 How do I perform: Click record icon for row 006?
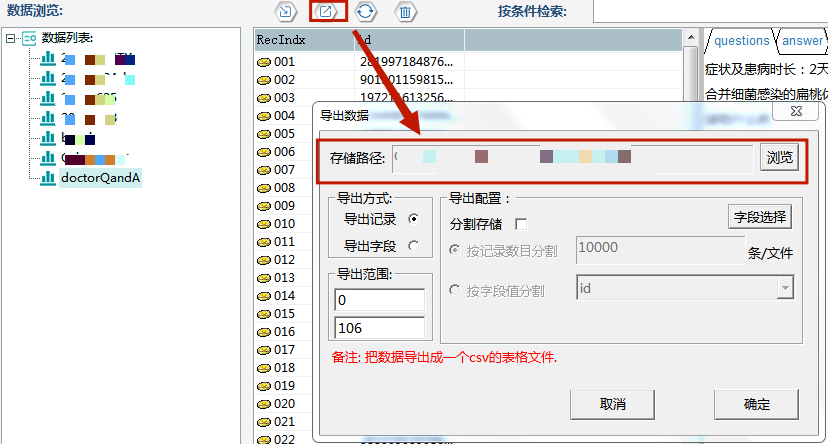(x=264, y=152)
